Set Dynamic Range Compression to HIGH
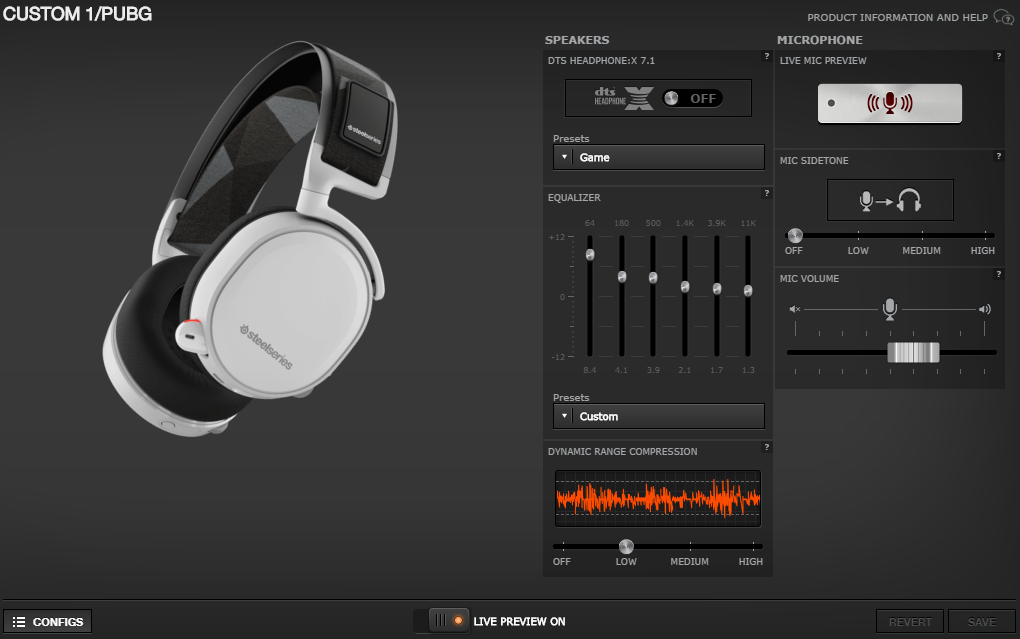 pos(751,562)
